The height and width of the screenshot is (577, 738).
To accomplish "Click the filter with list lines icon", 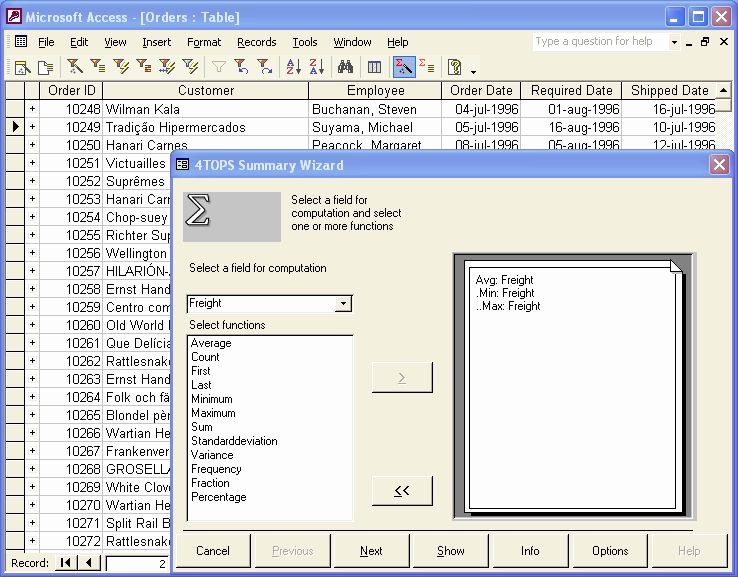I will click(x=97, y=66).
